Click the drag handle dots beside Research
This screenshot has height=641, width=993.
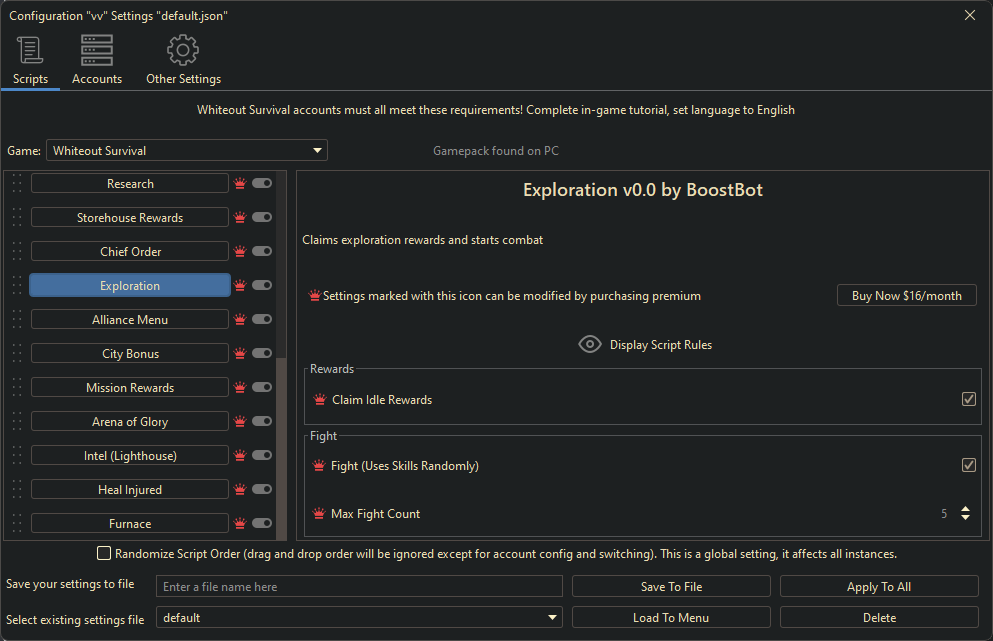tap(17, 183)
